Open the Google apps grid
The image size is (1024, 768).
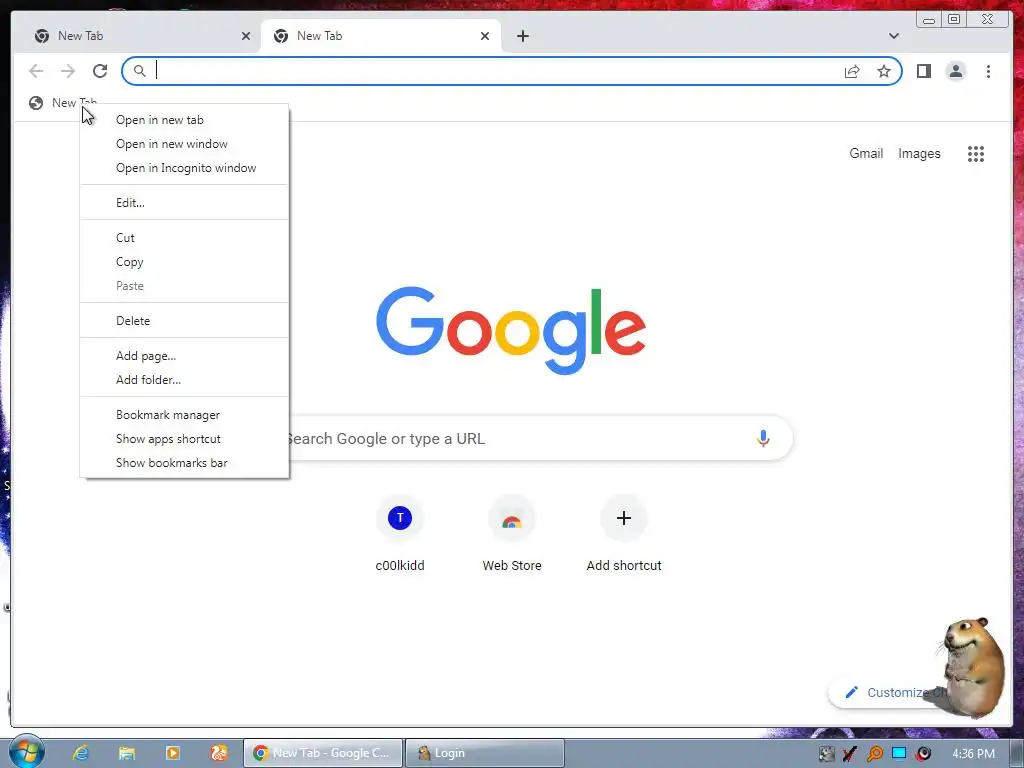click(x=976, y=153)
